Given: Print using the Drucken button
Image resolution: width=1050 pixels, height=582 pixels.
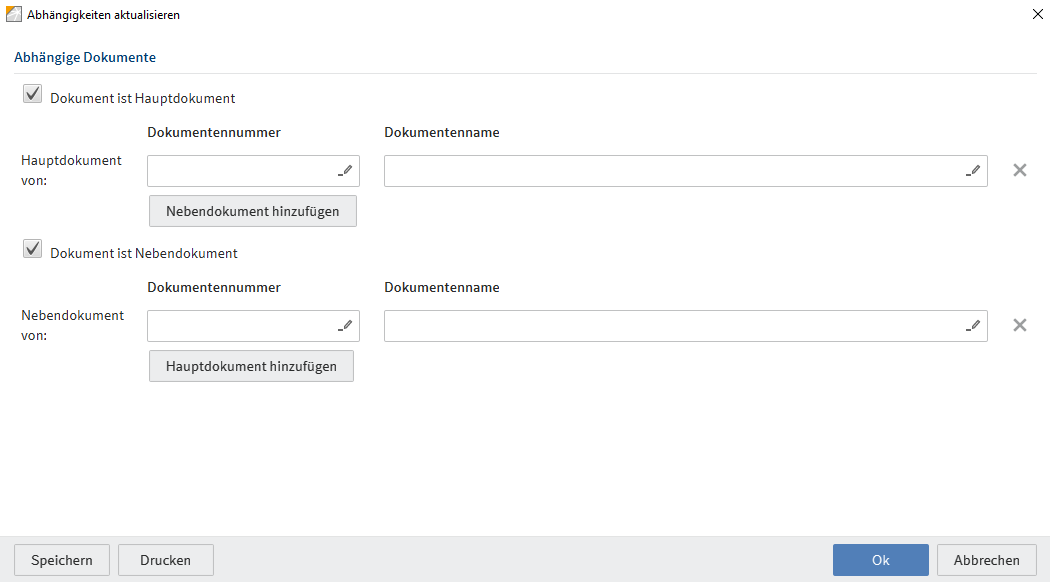Looking at the screenshot, I should (166, 560).
